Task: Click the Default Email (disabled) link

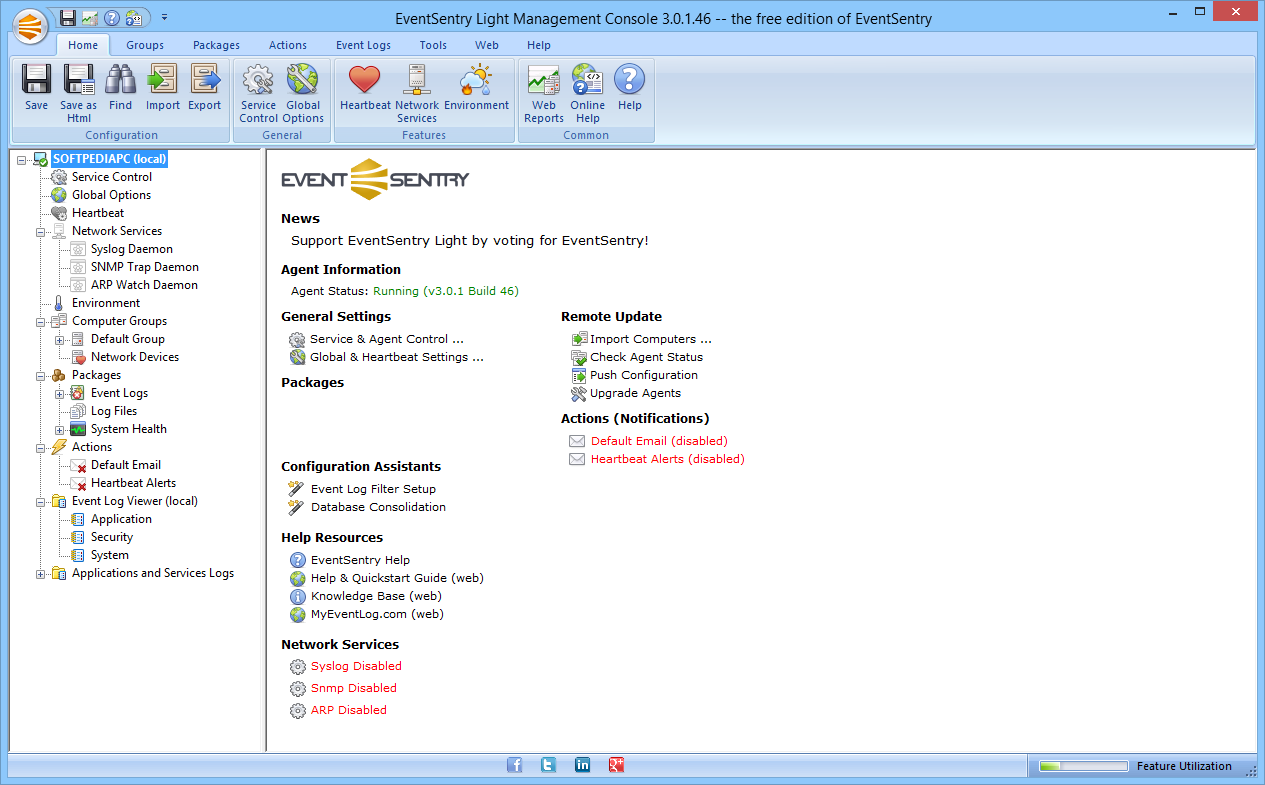Action: click(x=659, y=441)
